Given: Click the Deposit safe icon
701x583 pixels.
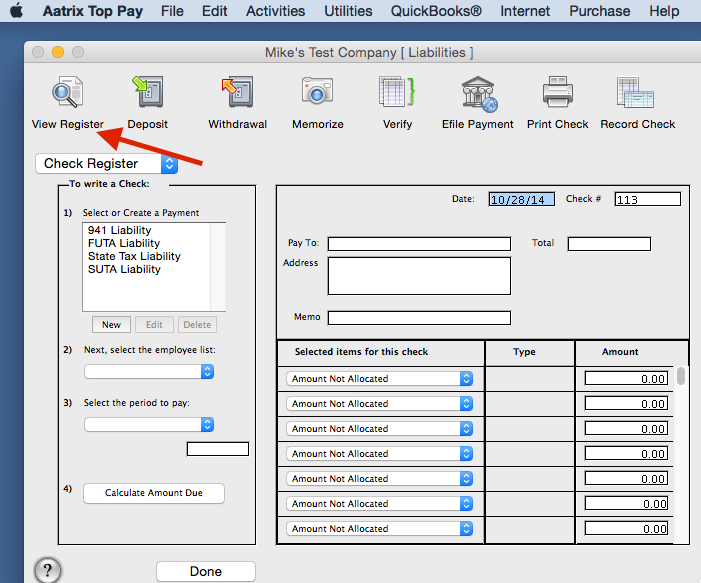Looking at the screenshot, I should coord(148,92).
